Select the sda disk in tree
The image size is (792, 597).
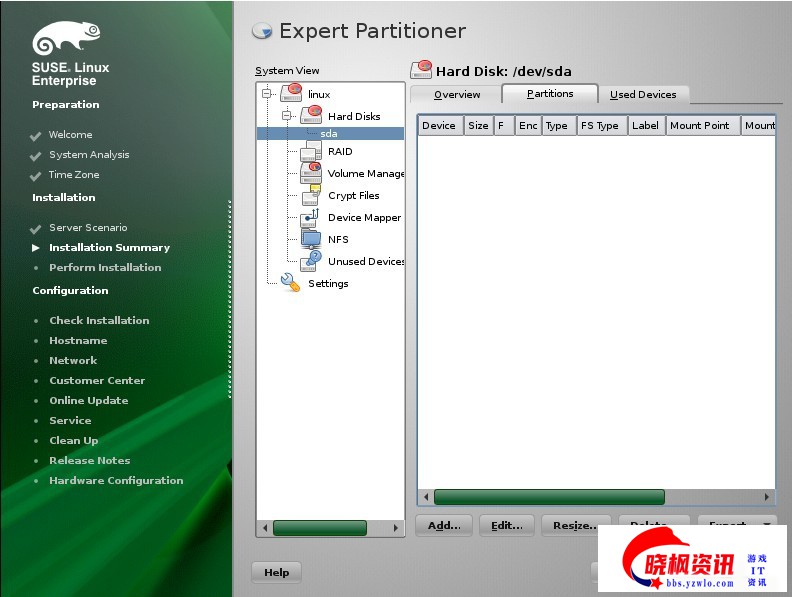(329, 133)
